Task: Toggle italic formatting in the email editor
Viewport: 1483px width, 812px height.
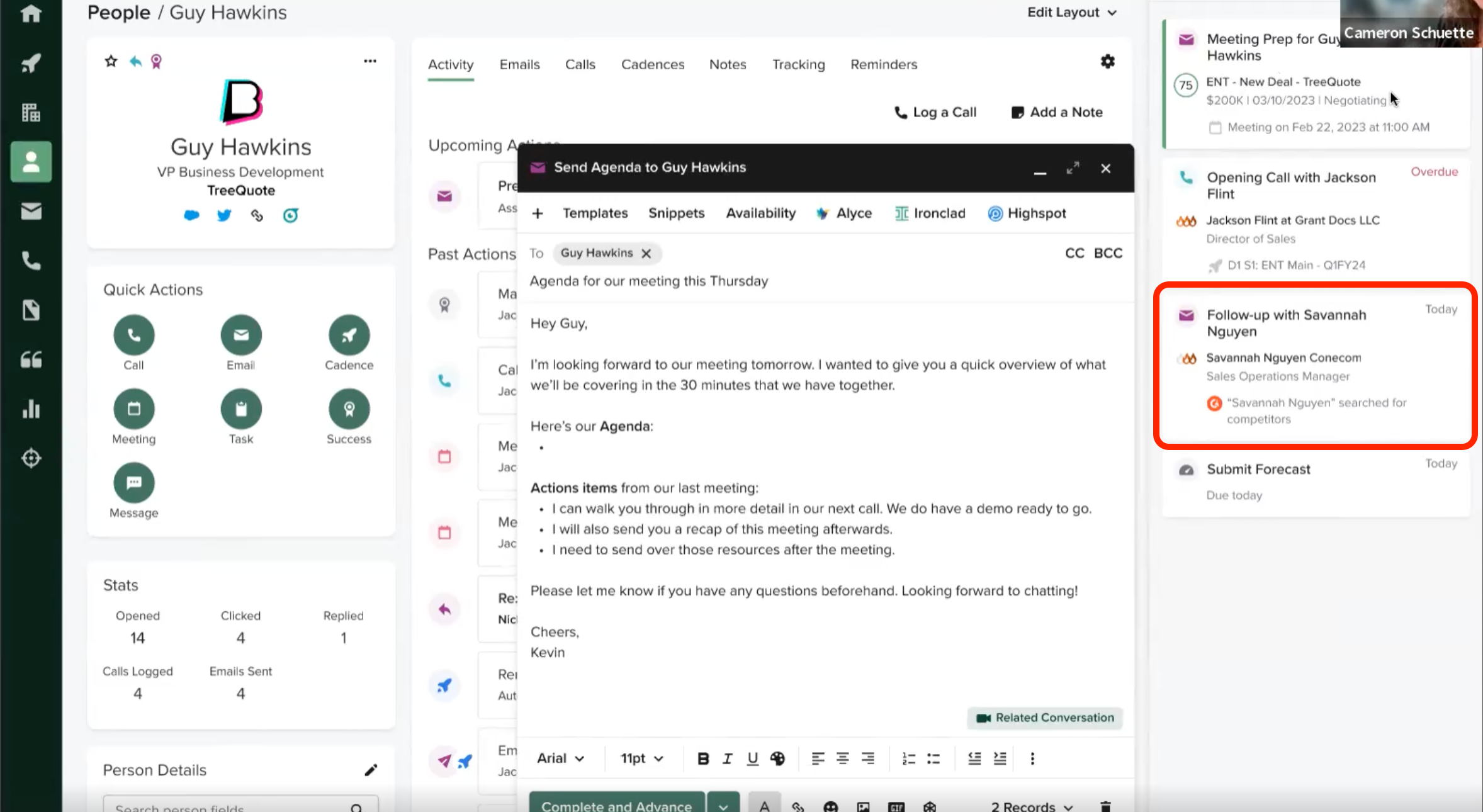Action: pos(727,758)
